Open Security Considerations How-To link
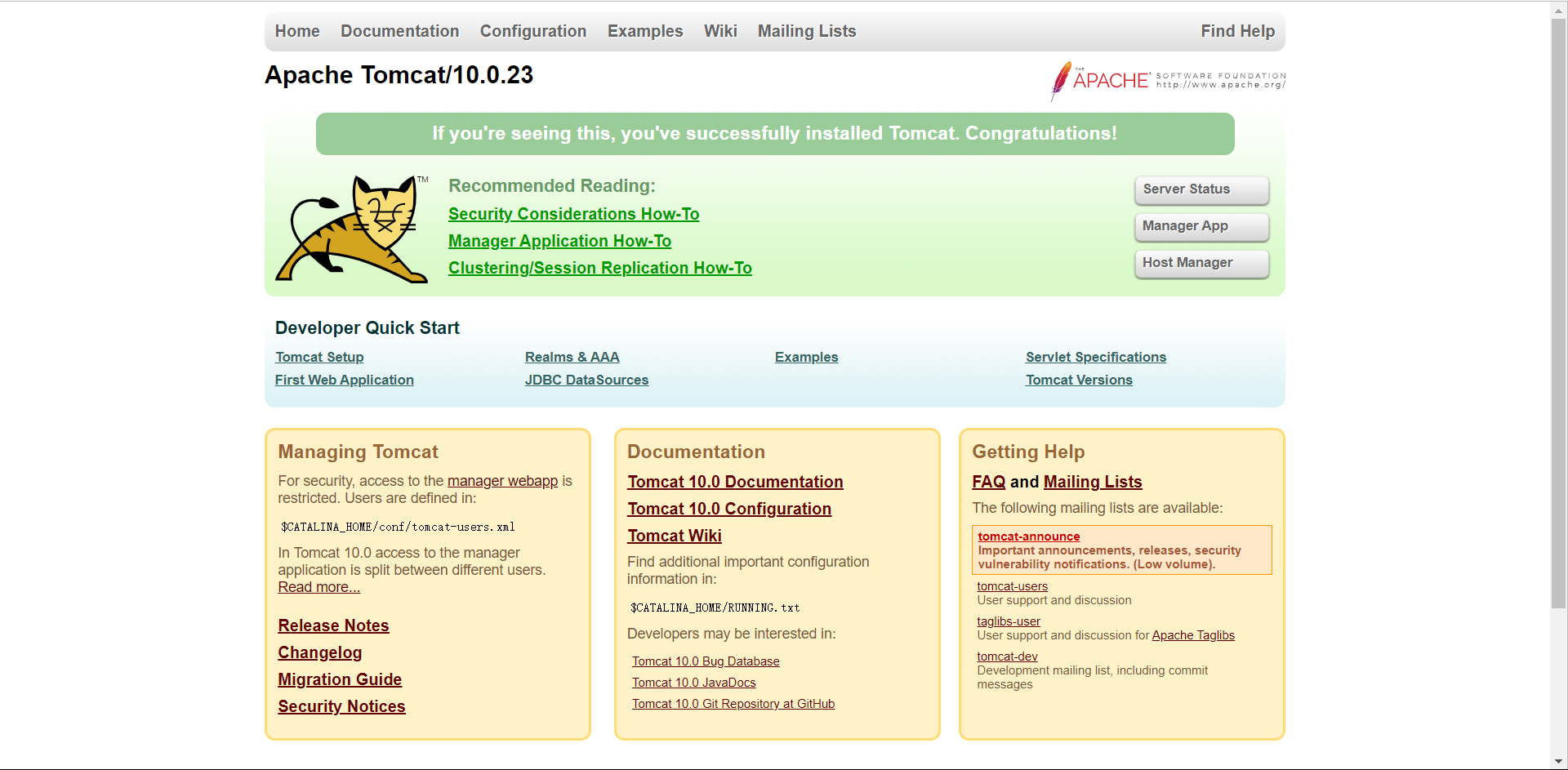Screen dimensions: 1568x770 click(x=573, y=214)
